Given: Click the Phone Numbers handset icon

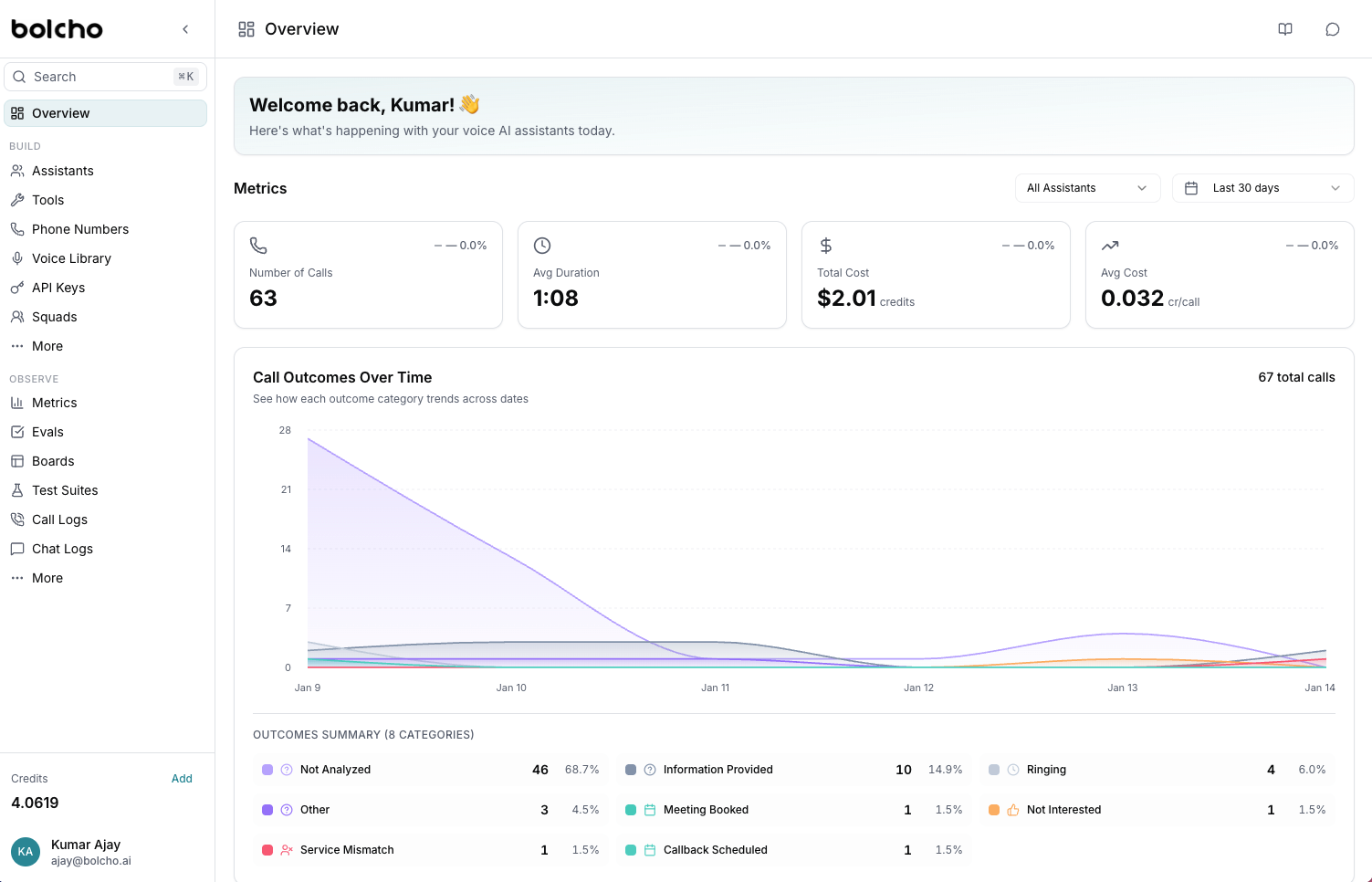Looking at the screenshot, I should (17, 229).
